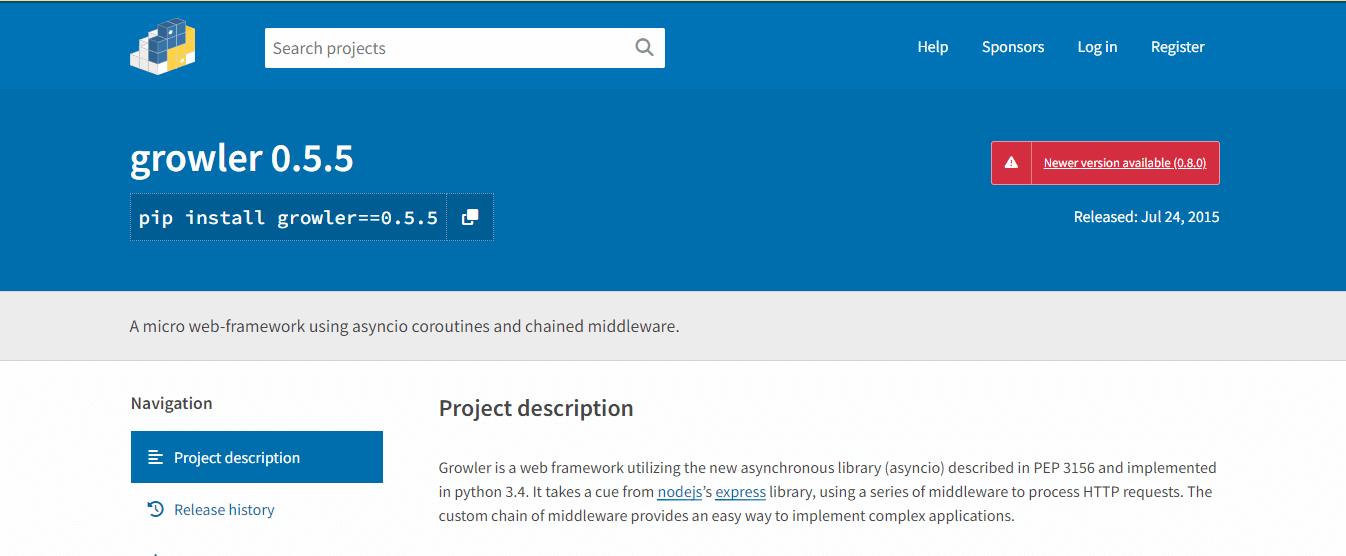The image size is (1346, 556).
Task: Copy pip install command to clipboard
Action: (470, 217)
